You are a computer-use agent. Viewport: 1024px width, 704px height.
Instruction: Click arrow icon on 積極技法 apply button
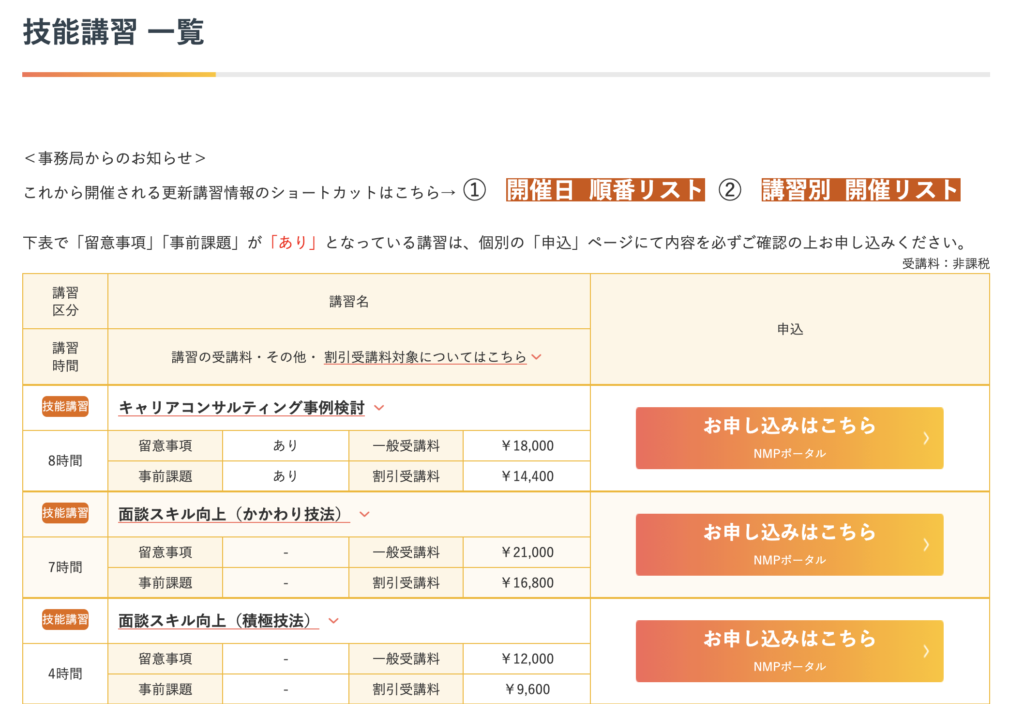click(x=926, y=651)
